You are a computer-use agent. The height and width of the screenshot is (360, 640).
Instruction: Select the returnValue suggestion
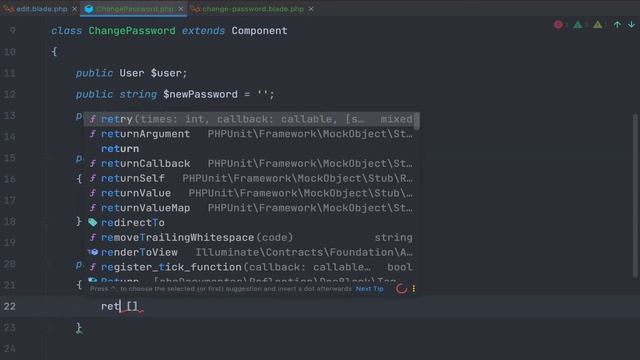[x=250, y=193]
